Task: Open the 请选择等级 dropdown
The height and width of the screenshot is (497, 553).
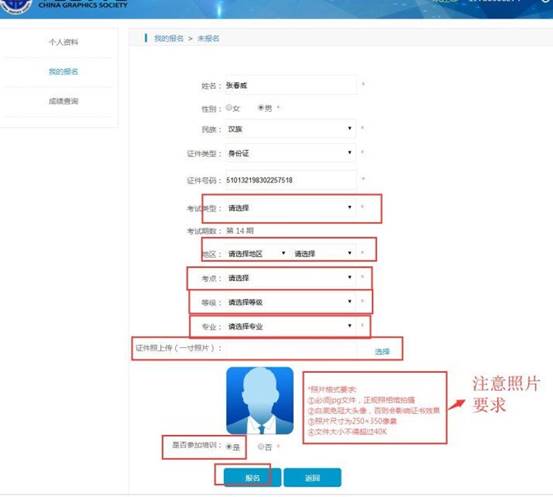Action: (x=290, y=302)
